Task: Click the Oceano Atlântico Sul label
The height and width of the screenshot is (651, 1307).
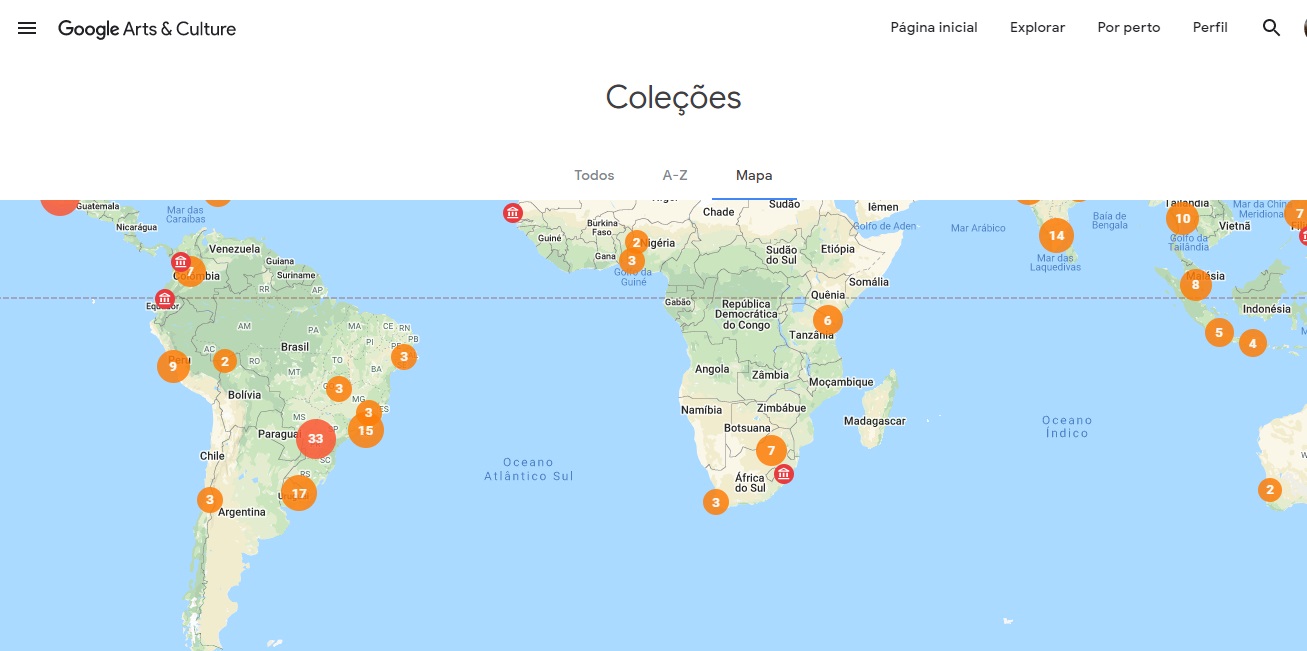Action: point(528,469)
